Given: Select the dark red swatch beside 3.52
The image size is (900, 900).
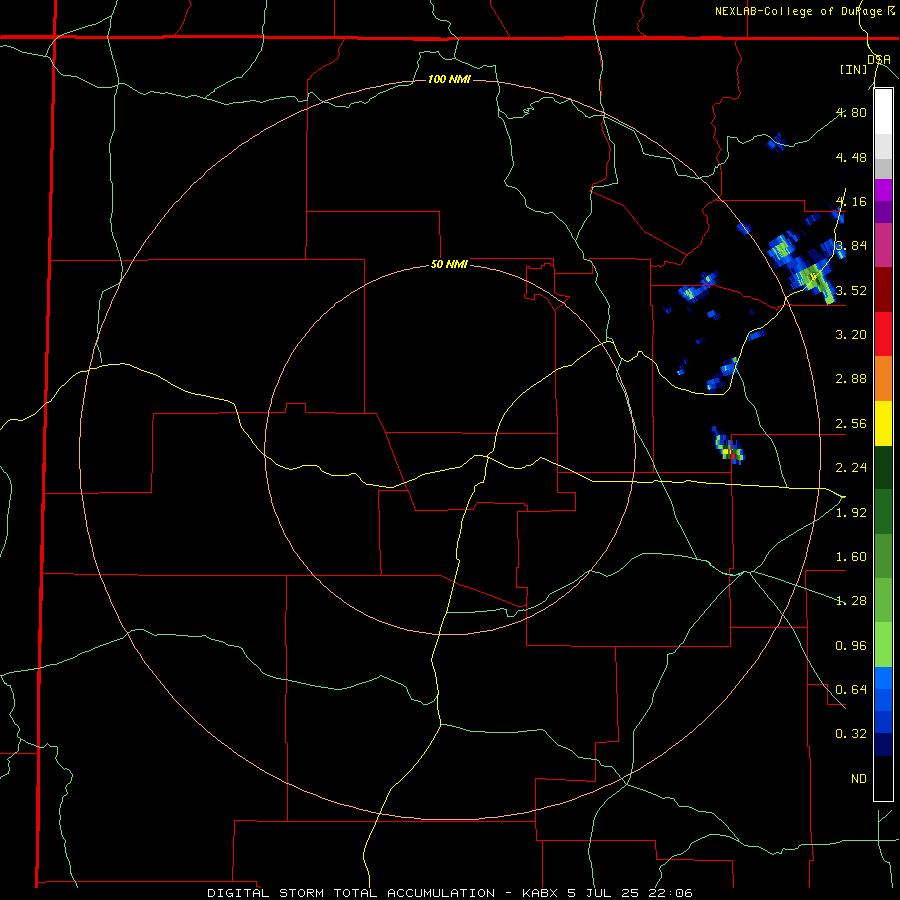Looking at the screenshot, I should (883, 290).
